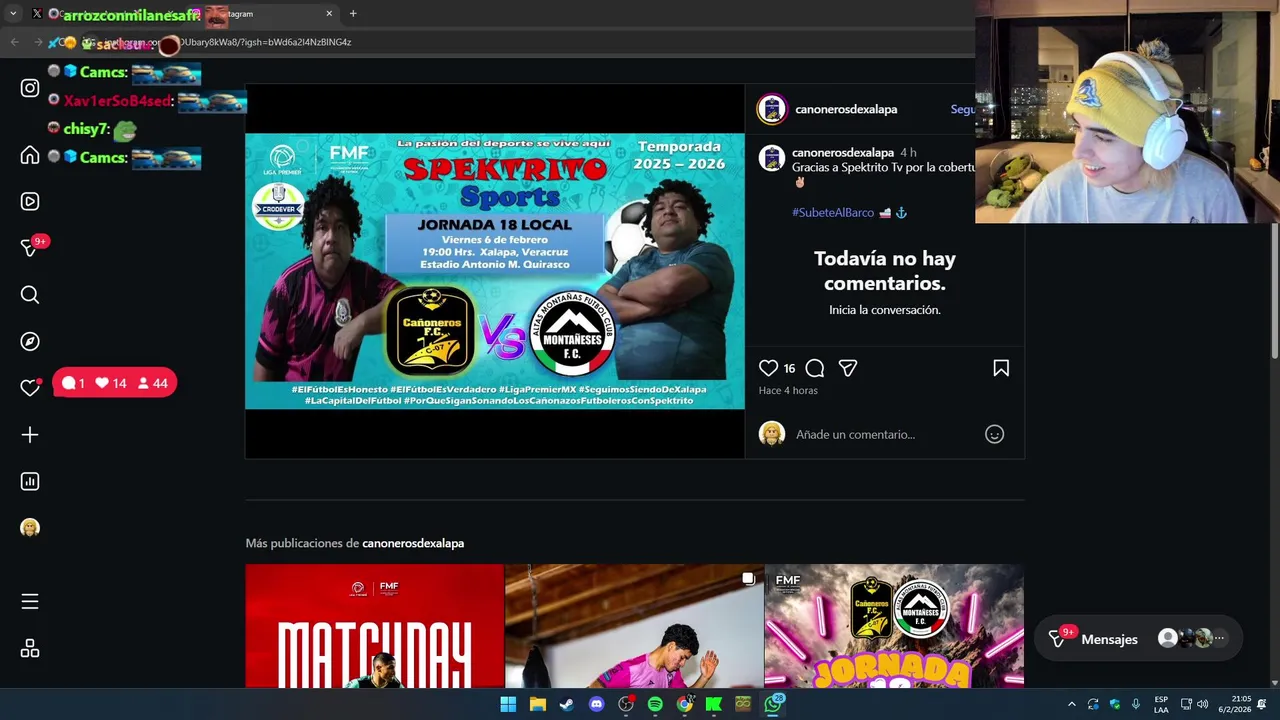Open the Dashboard insights icon

click(x=30, y=481)
